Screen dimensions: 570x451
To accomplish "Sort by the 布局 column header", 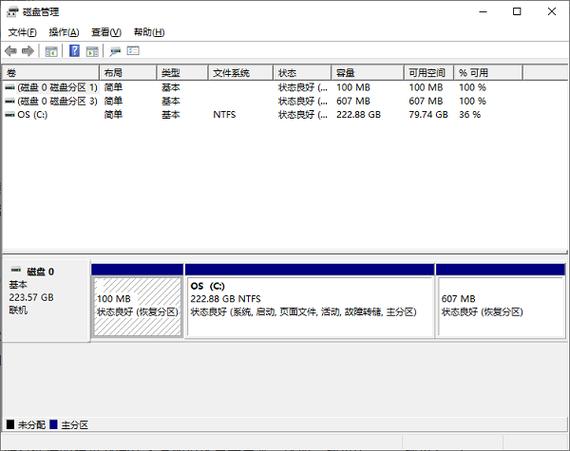I will [x=128, y=73].
